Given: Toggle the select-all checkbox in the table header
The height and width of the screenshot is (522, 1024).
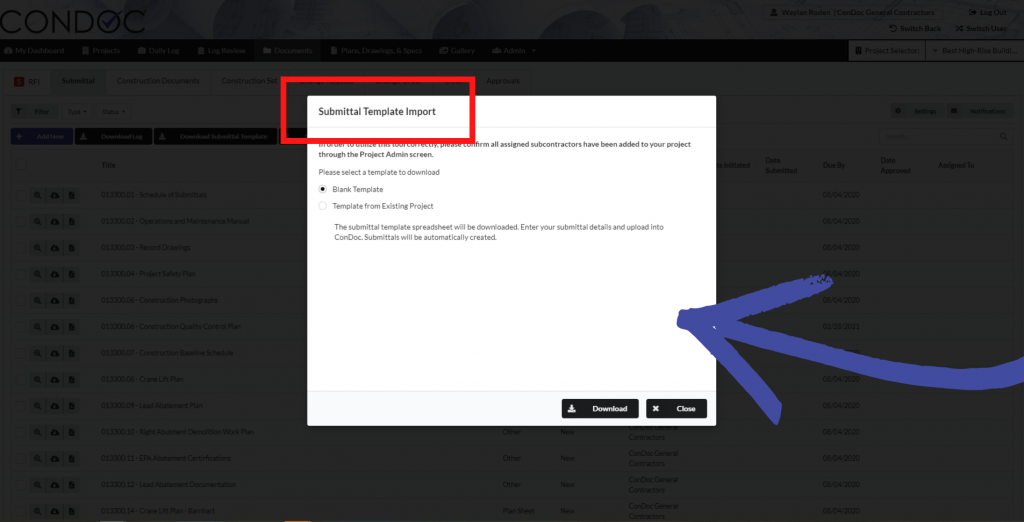Looking at the screenshot, I should 20,165.
